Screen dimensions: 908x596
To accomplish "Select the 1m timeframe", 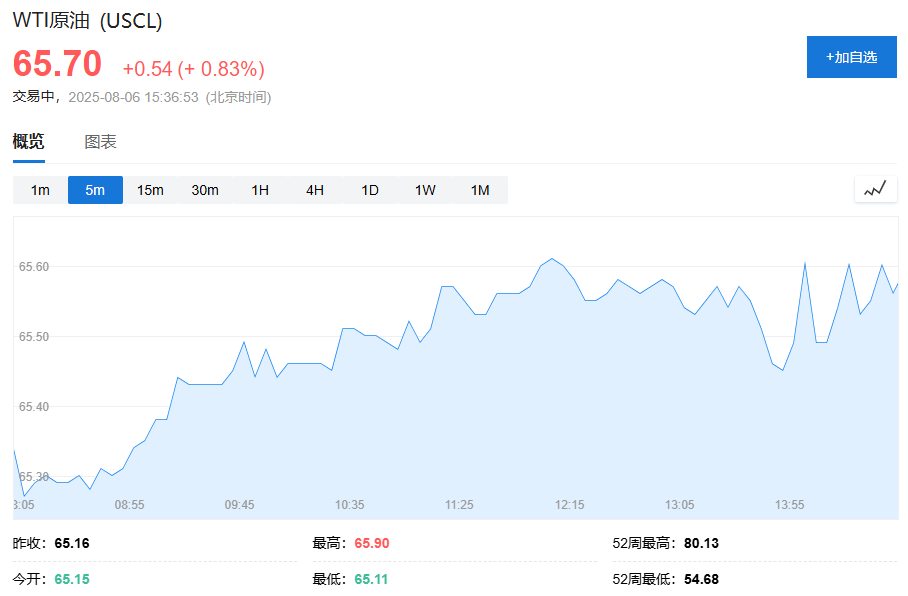I will point(40,190).
